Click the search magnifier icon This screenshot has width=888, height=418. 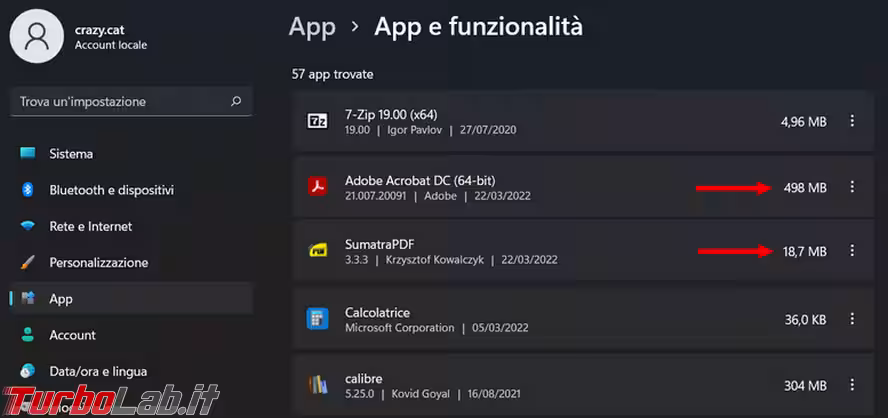click(236, 102)
